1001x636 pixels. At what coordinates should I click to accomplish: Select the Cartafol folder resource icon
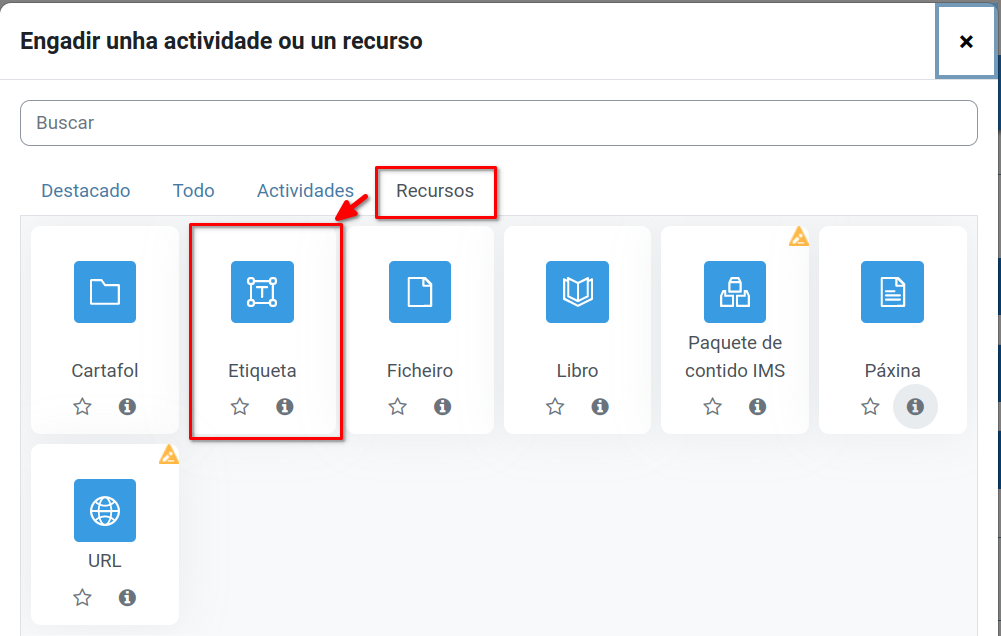105,292
